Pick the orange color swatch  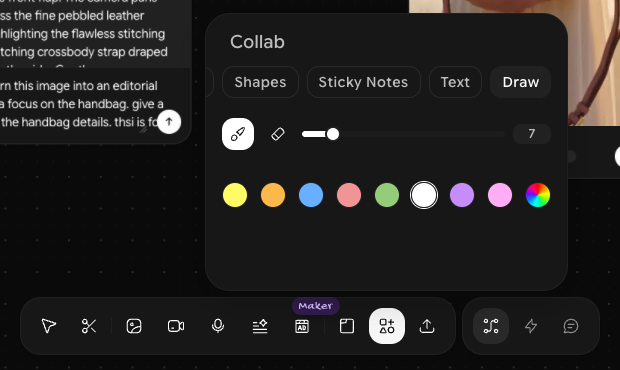pos(273,195)
